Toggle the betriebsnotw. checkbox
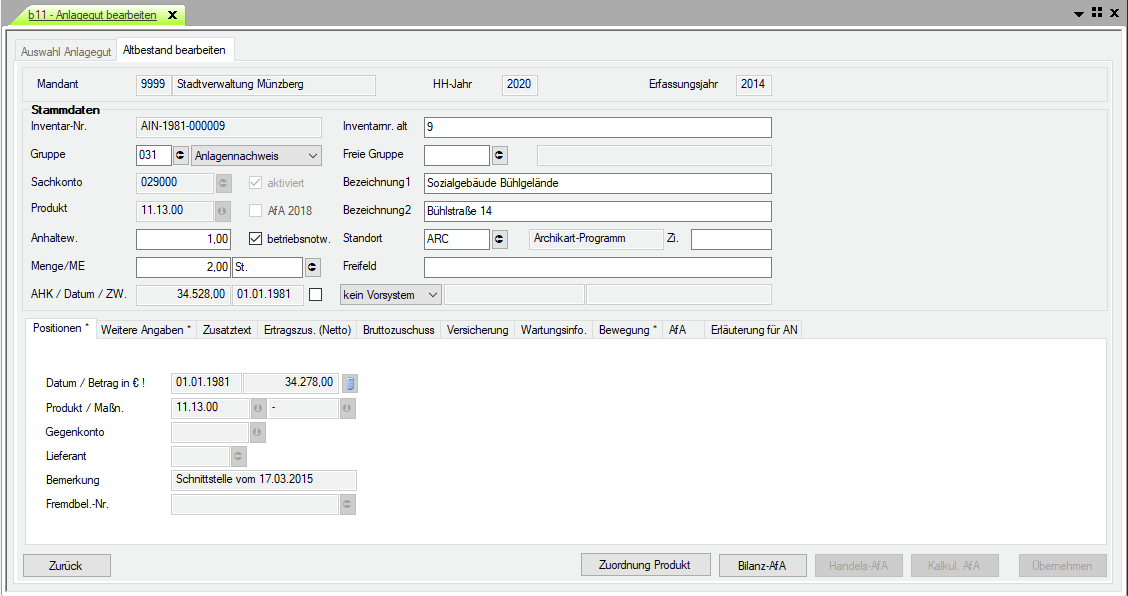 coord(256,239)
